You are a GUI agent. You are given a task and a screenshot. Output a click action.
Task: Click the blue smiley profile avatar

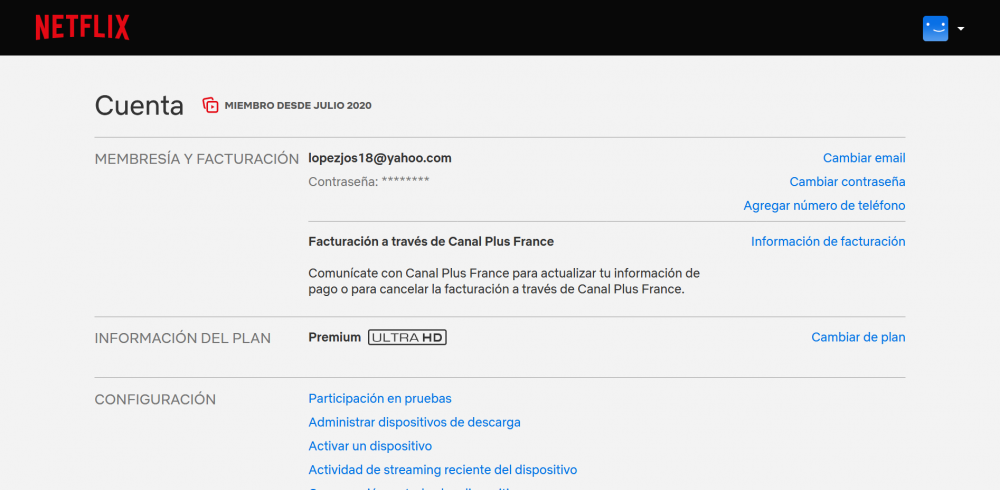tap(934, 28)
